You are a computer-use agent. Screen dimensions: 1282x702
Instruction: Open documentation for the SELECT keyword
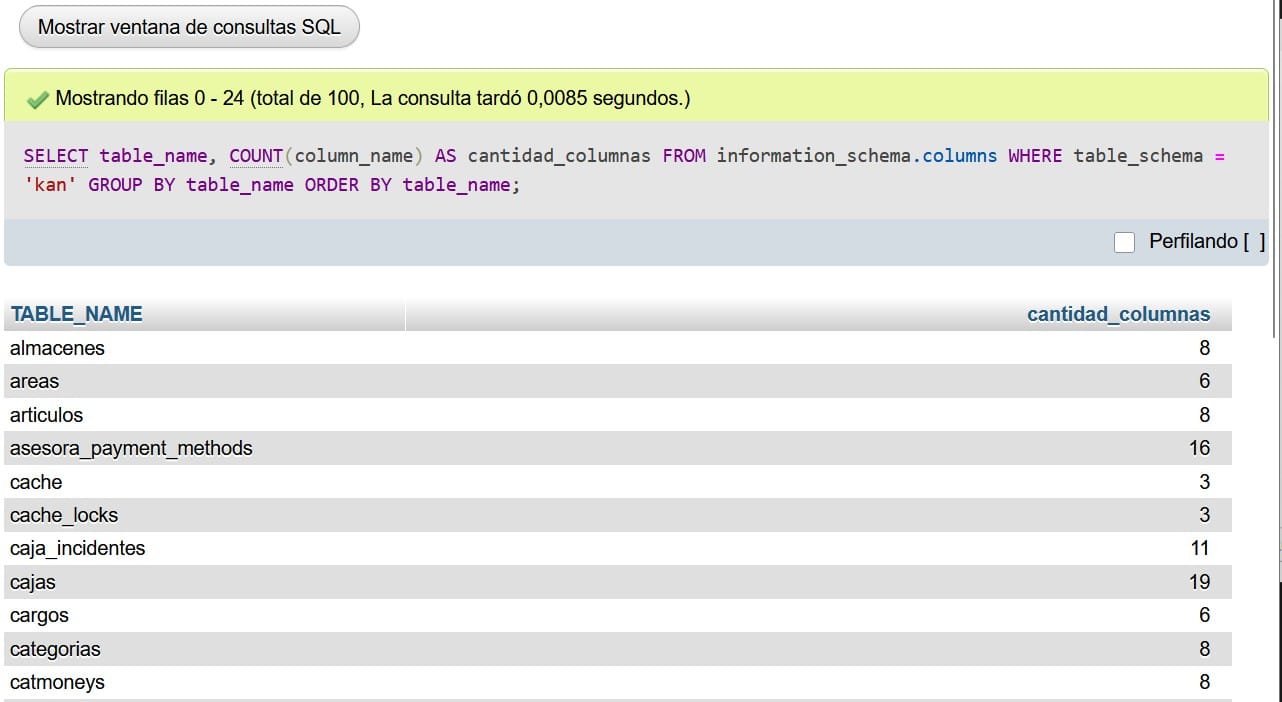tap(55, 155)
